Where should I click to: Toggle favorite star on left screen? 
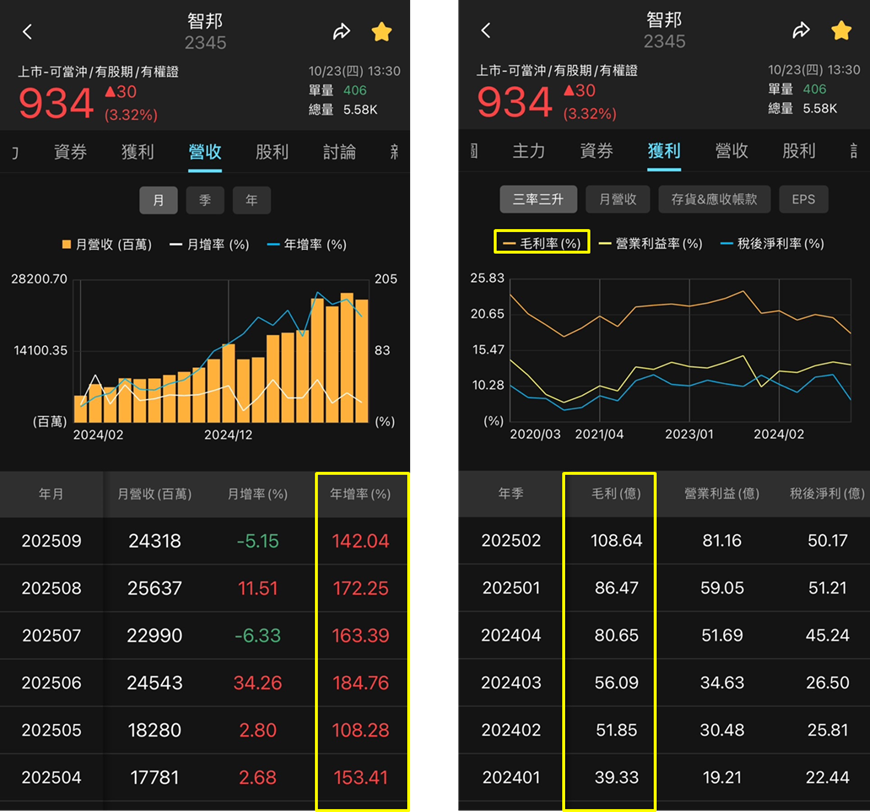point(382,32)
